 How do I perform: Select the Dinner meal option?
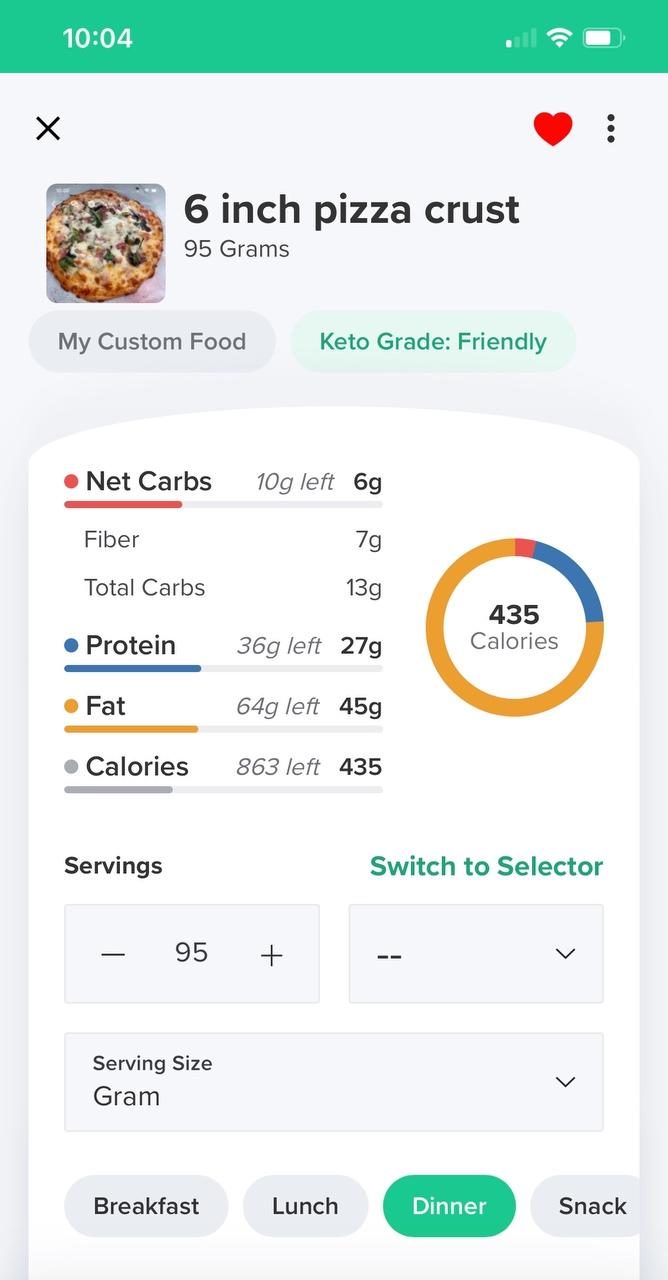449,1206
